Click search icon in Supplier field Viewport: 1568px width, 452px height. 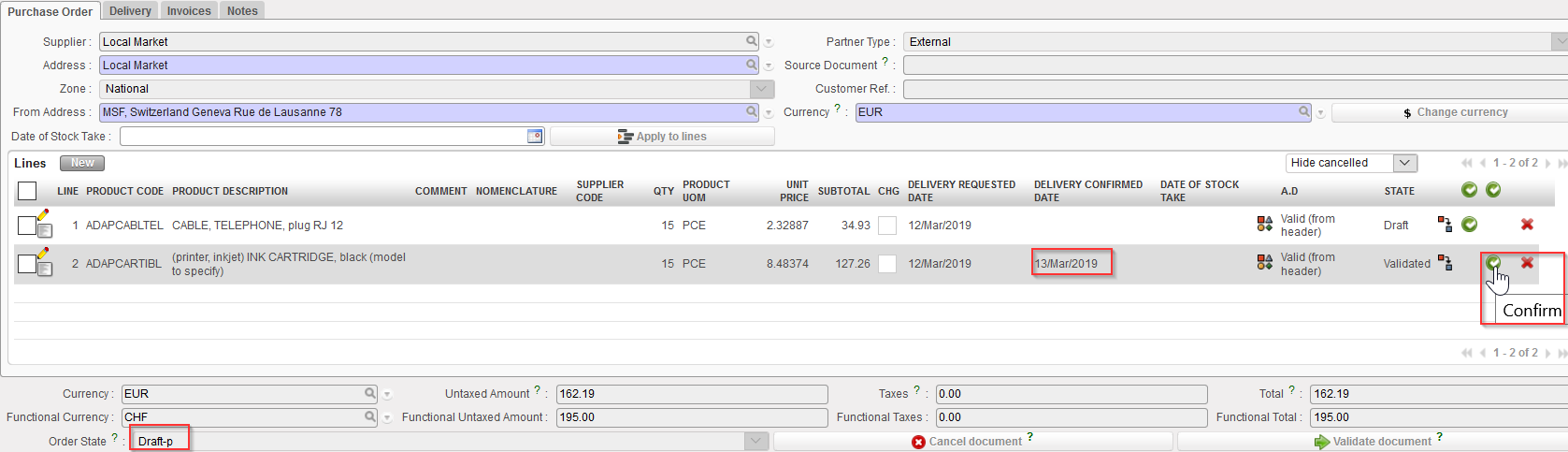point(752,41)
